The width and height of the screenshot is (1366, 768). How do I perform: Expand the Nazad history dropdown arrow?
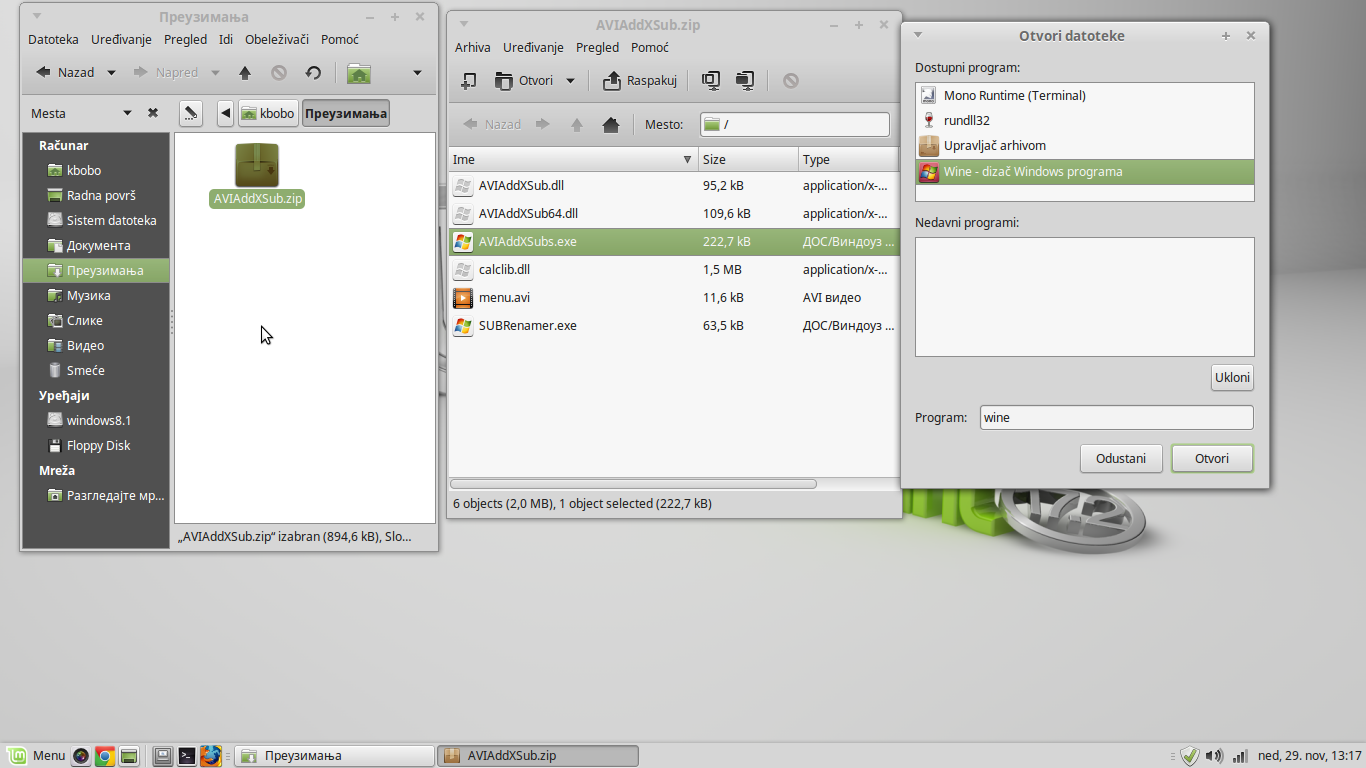pyautogui.click(x=111, y=72)
